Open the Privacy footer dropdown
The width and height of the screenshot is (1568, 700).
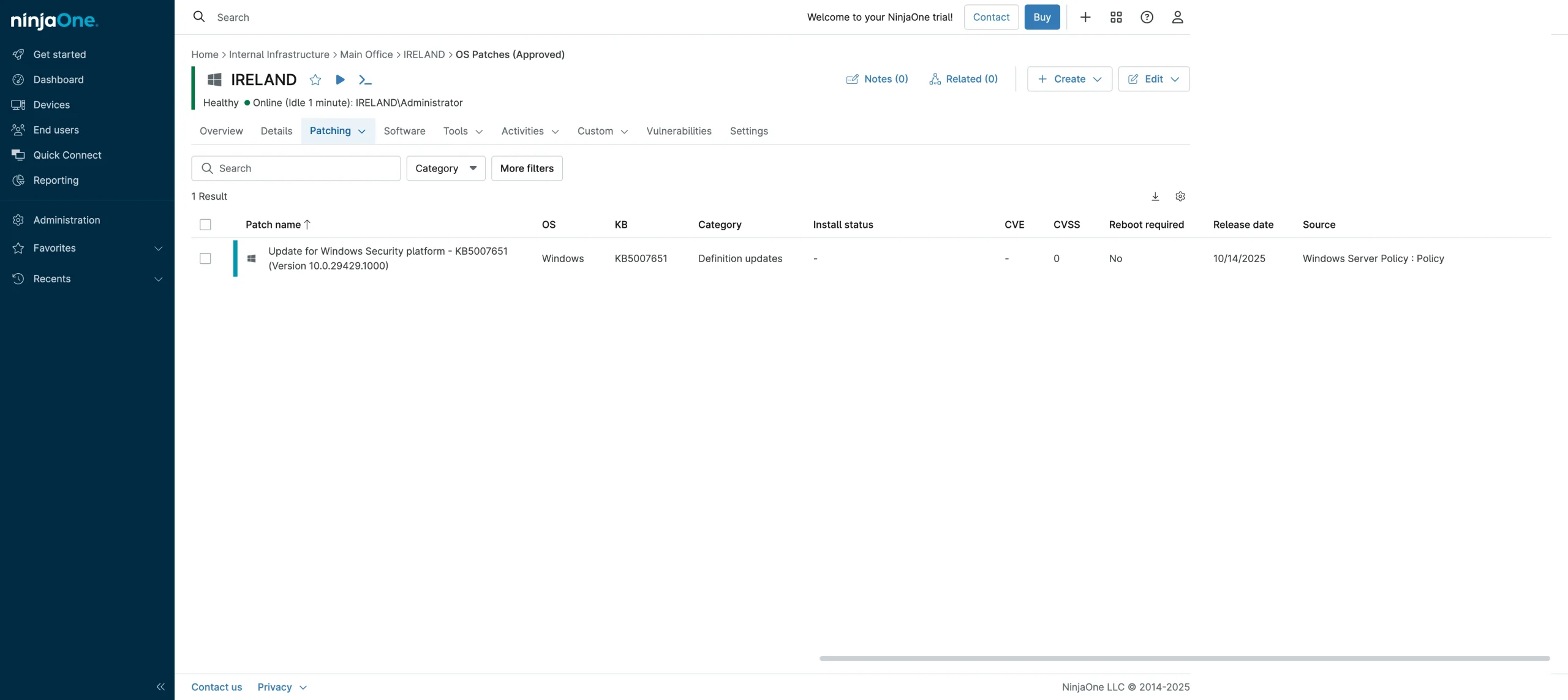pyautogui.click(x=282, y=687)
